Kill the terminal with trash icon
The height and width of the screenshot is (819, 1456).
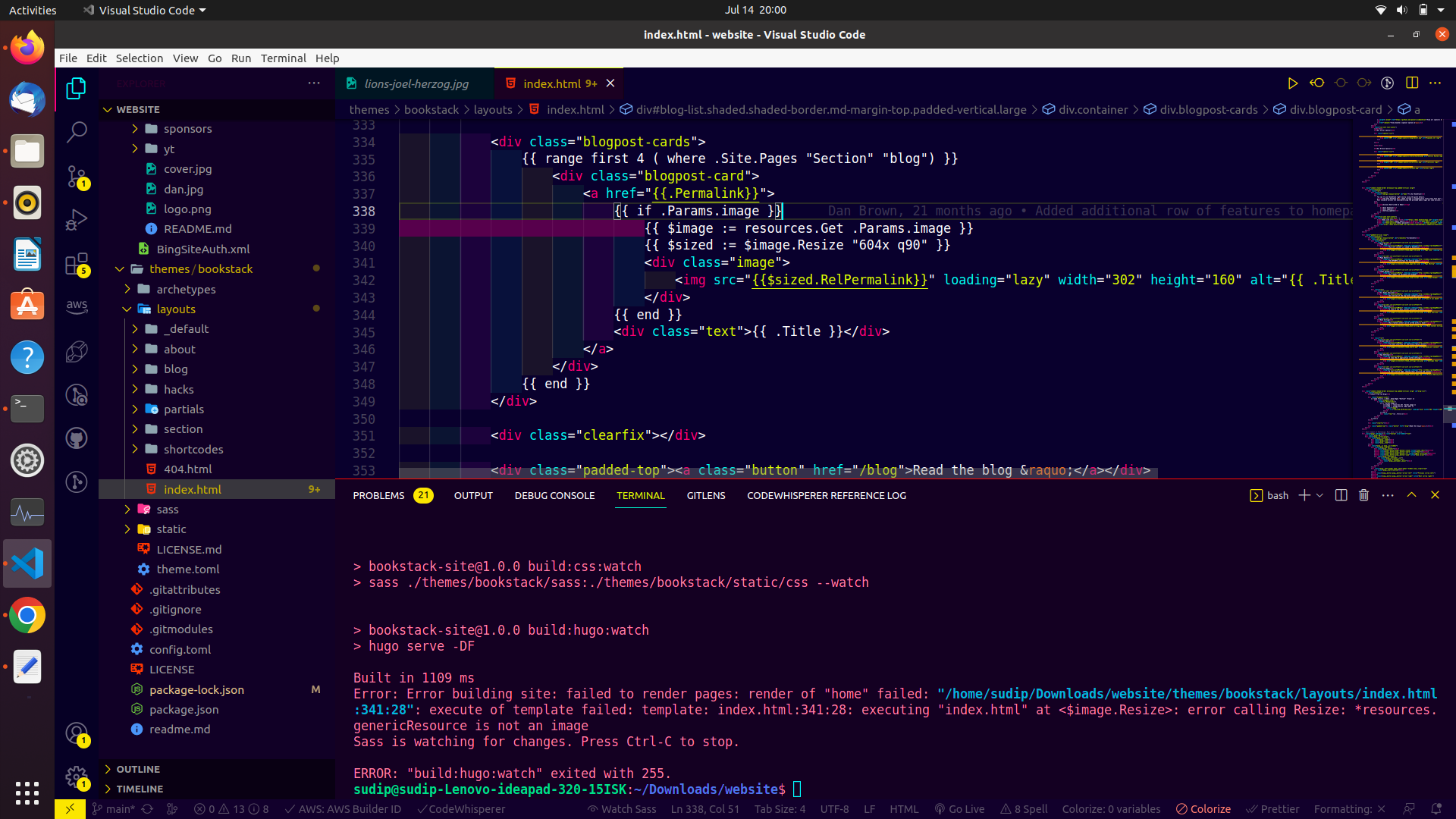point(1363,495)
